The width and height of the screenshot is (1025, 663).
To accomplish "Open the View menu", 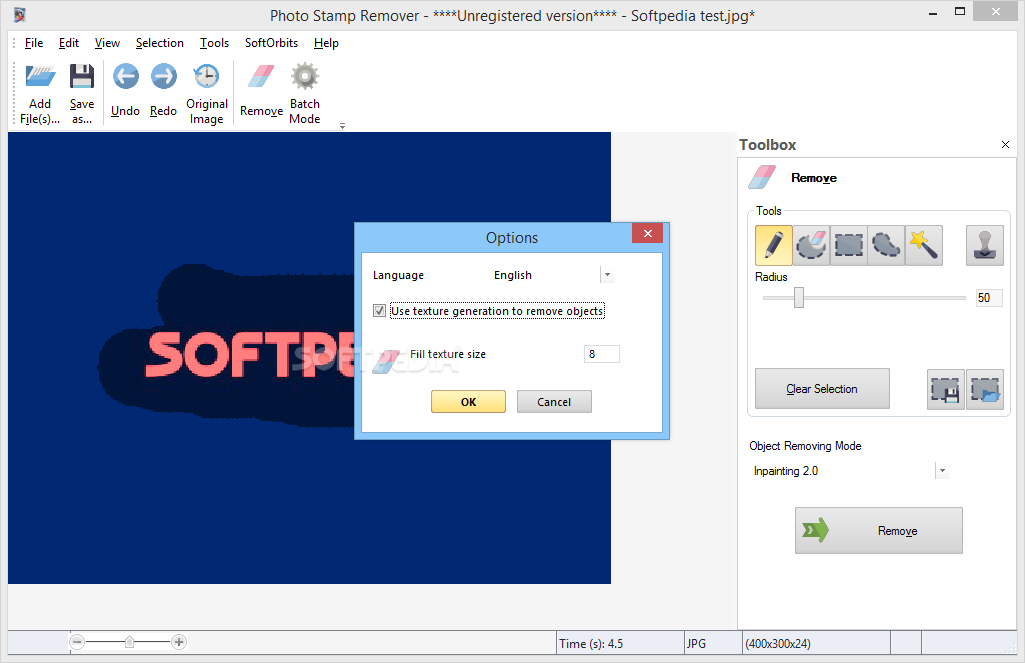I will (107, 43).
